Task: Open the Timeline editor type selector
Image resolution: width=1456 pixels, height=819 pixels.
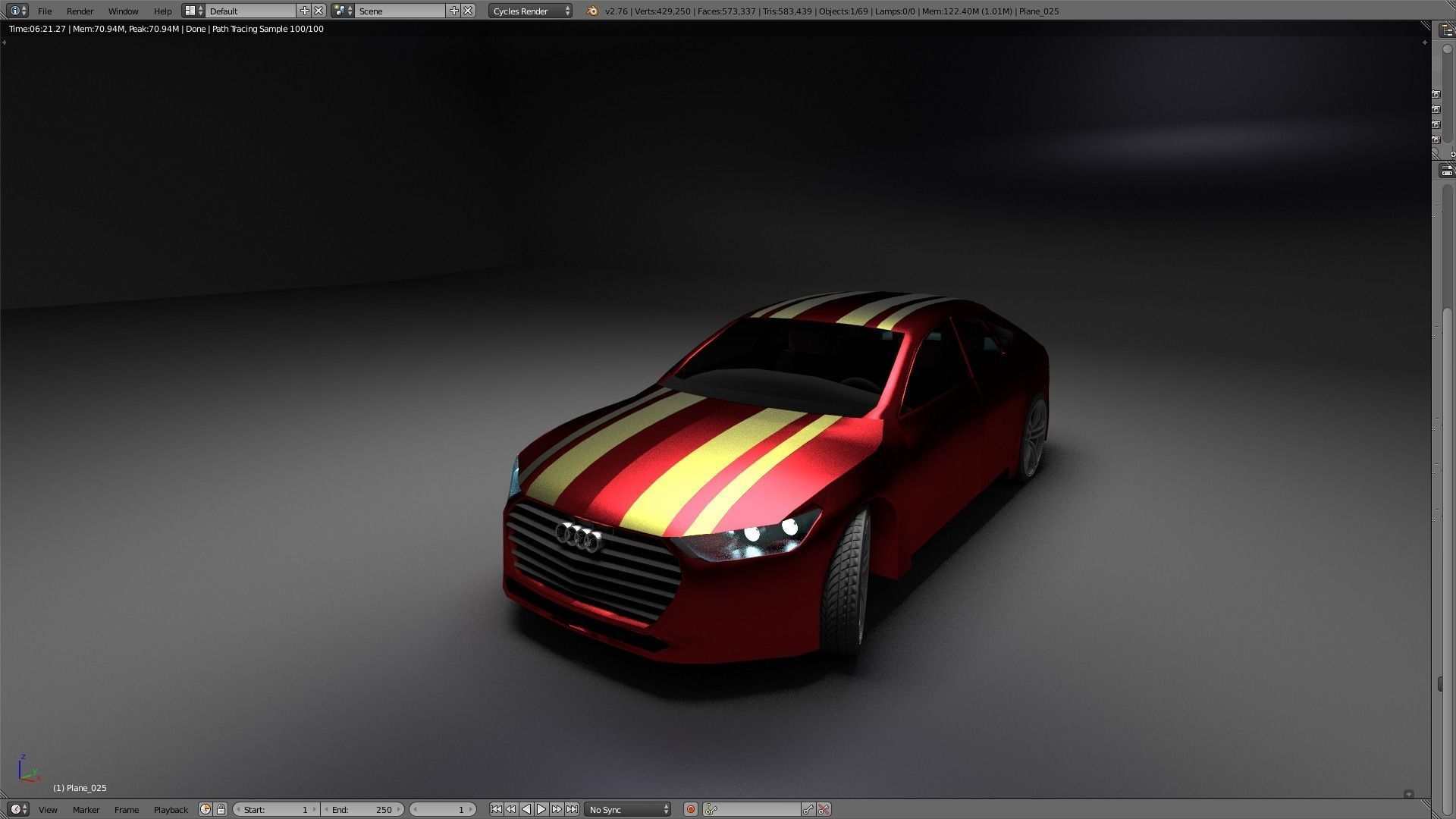Action: click(x=17, y=809)
